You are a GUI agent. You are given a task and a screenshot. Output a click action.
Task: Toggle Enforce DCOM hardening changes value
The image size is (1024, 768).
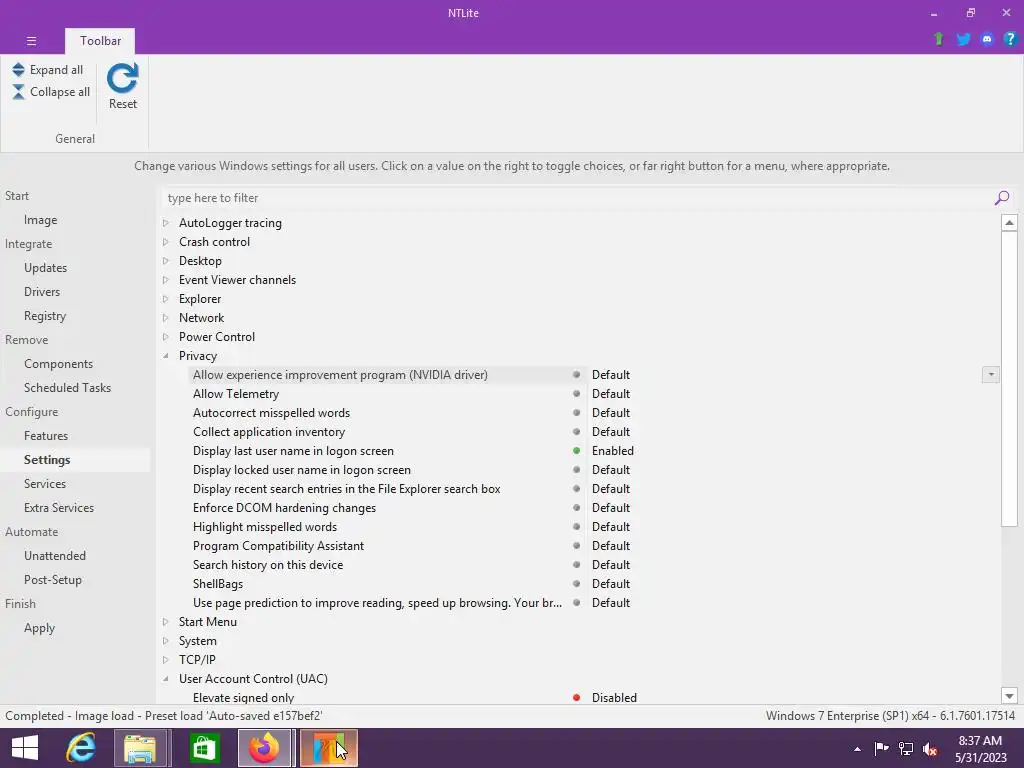tap(611, 507)
